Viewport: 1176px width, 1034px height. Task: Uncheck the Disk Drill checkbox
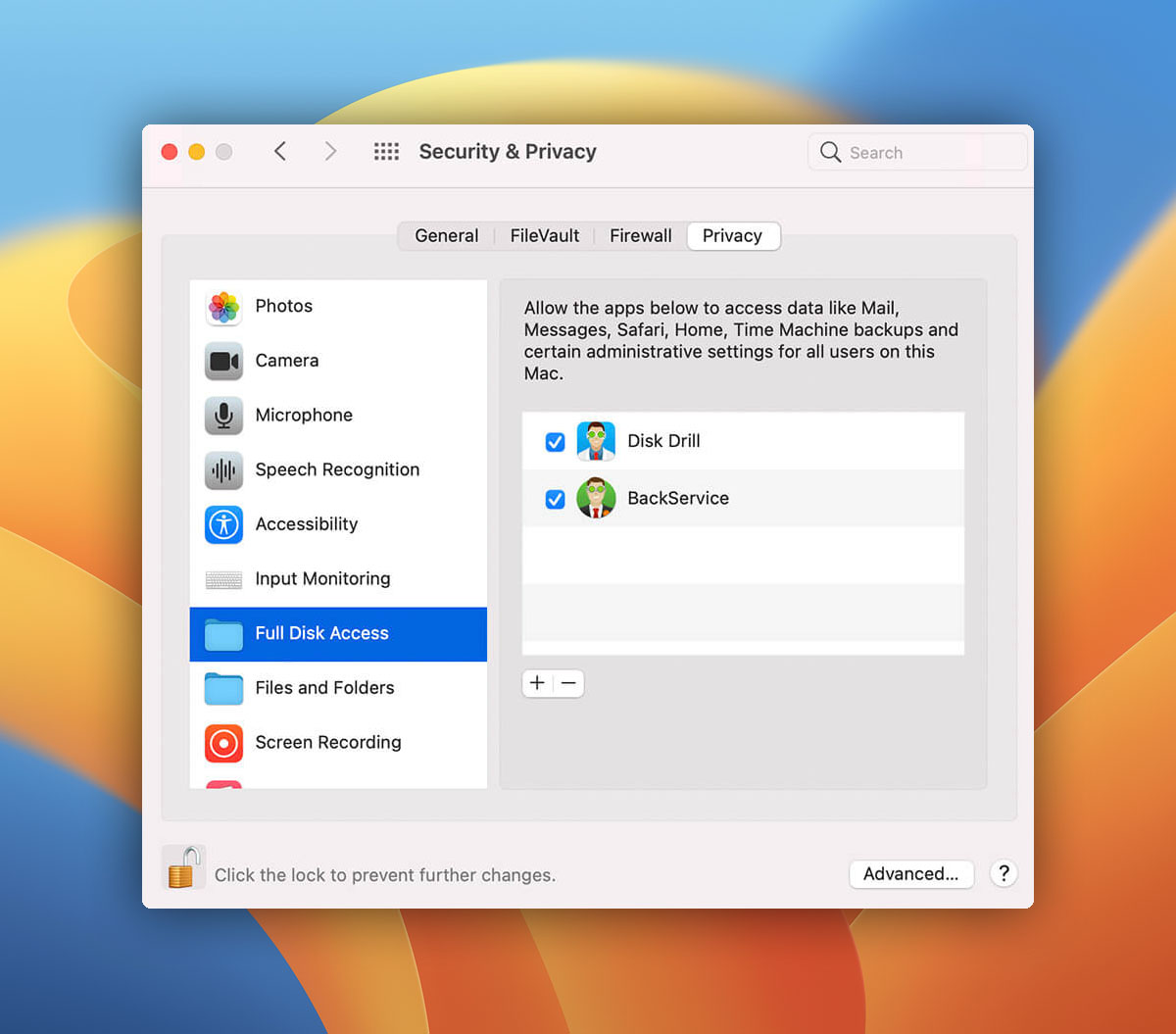(555, 442)
